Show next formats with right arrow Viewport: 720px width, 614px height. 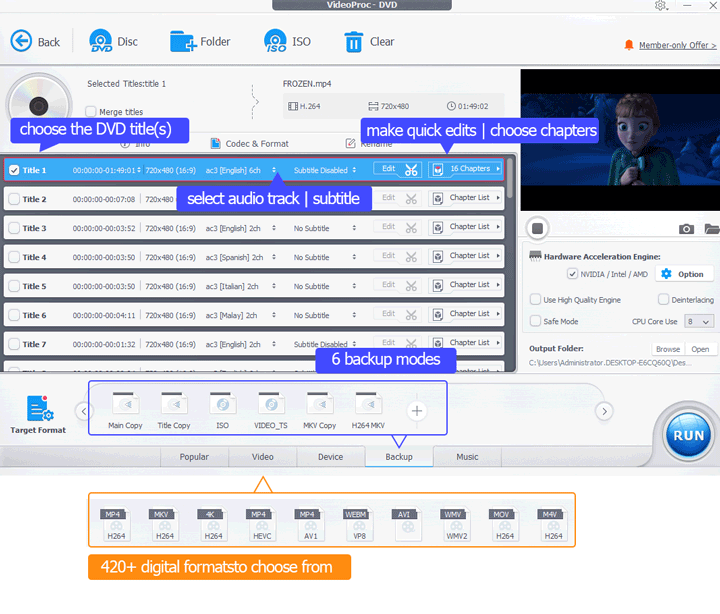[x=604, y=411]
